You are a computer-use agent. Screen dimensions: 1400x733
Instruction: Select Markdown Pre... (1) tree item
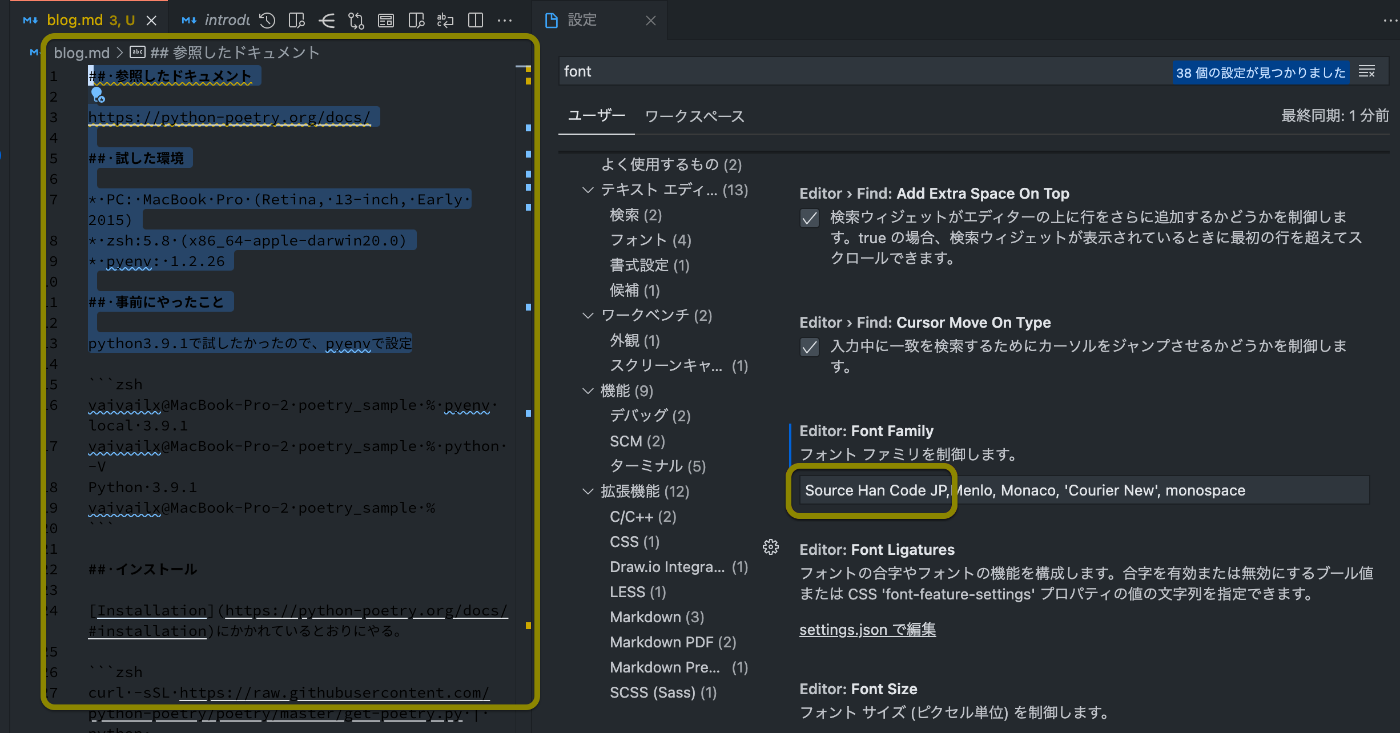coord(679,667)
